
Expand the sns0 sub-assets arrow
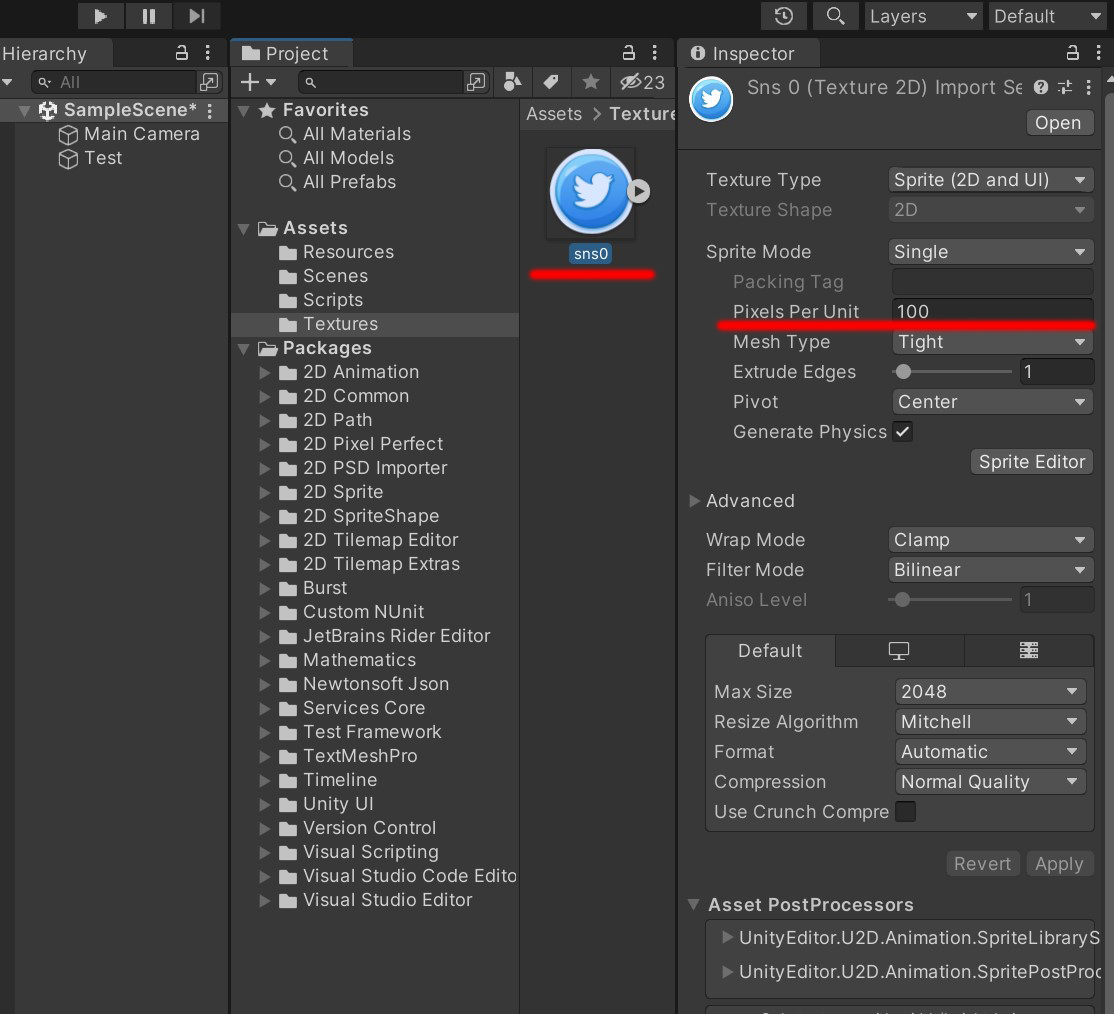pos(639,191)
